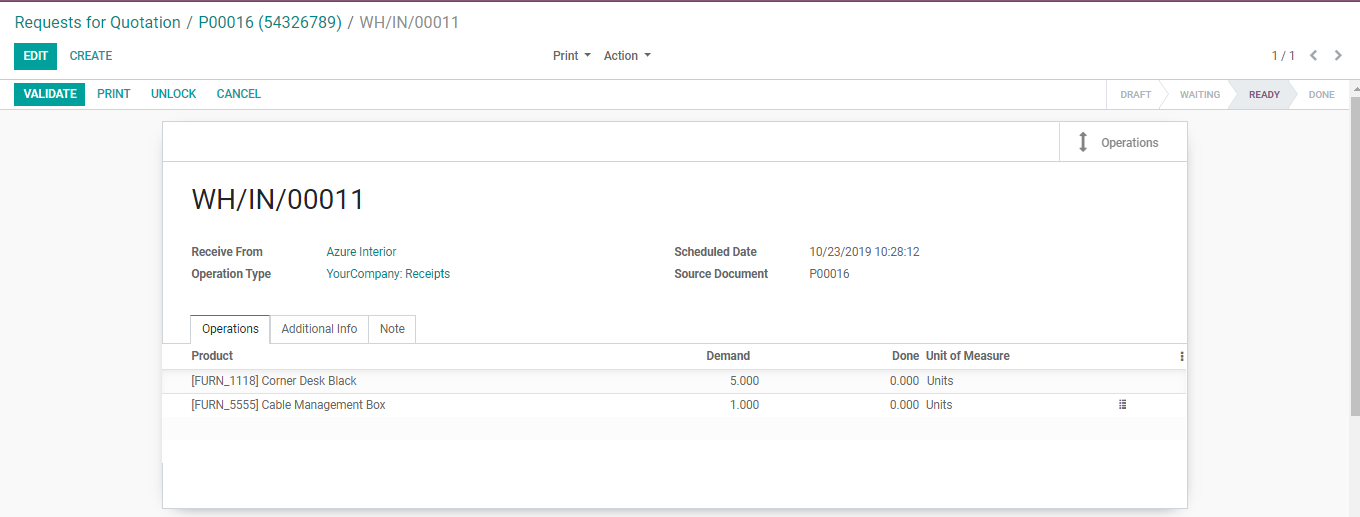Cancel the transfer with CANCEL button
The image size is (1360, 517).
(239, 94)
